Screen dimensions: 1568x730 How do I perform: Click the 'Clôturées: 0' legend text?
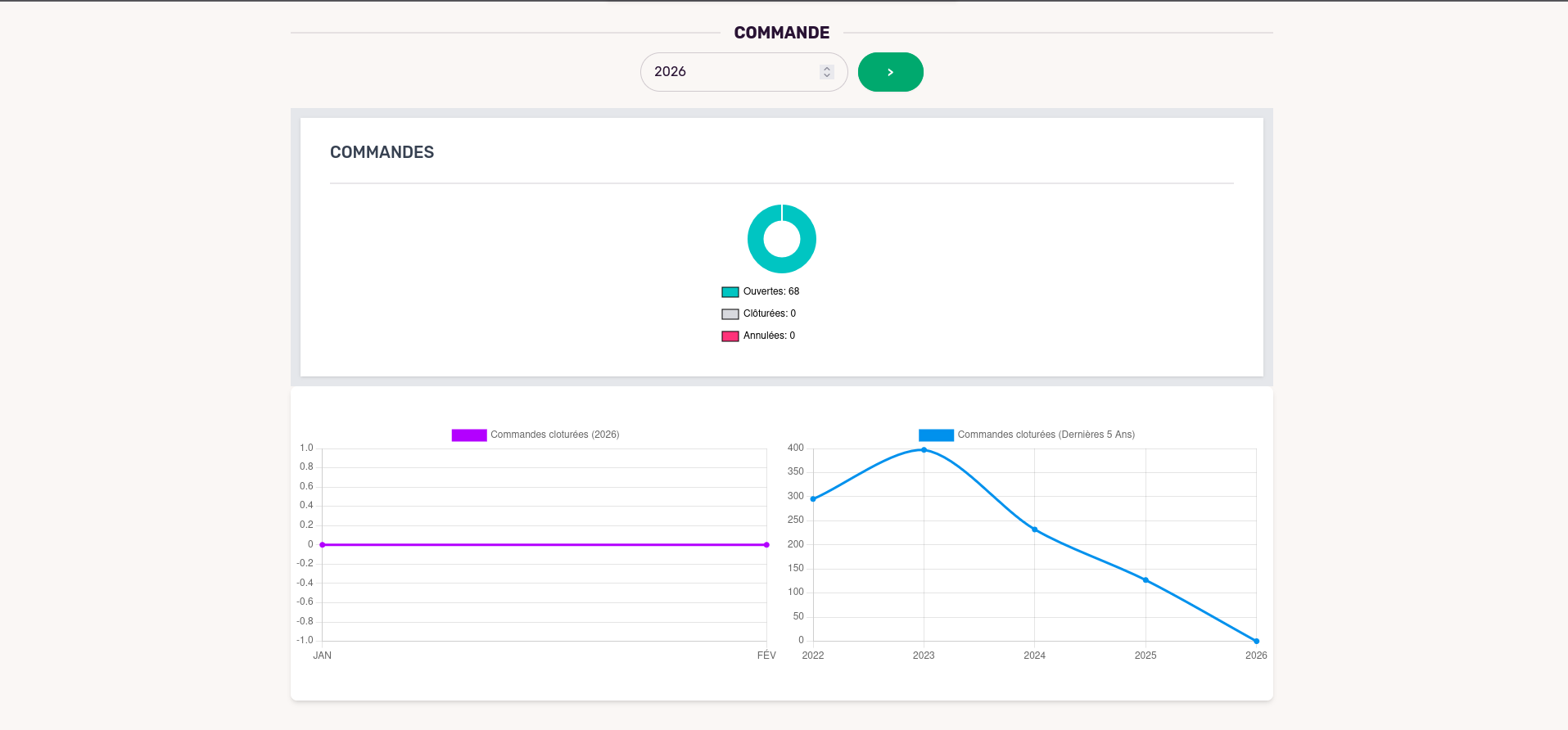769,313
